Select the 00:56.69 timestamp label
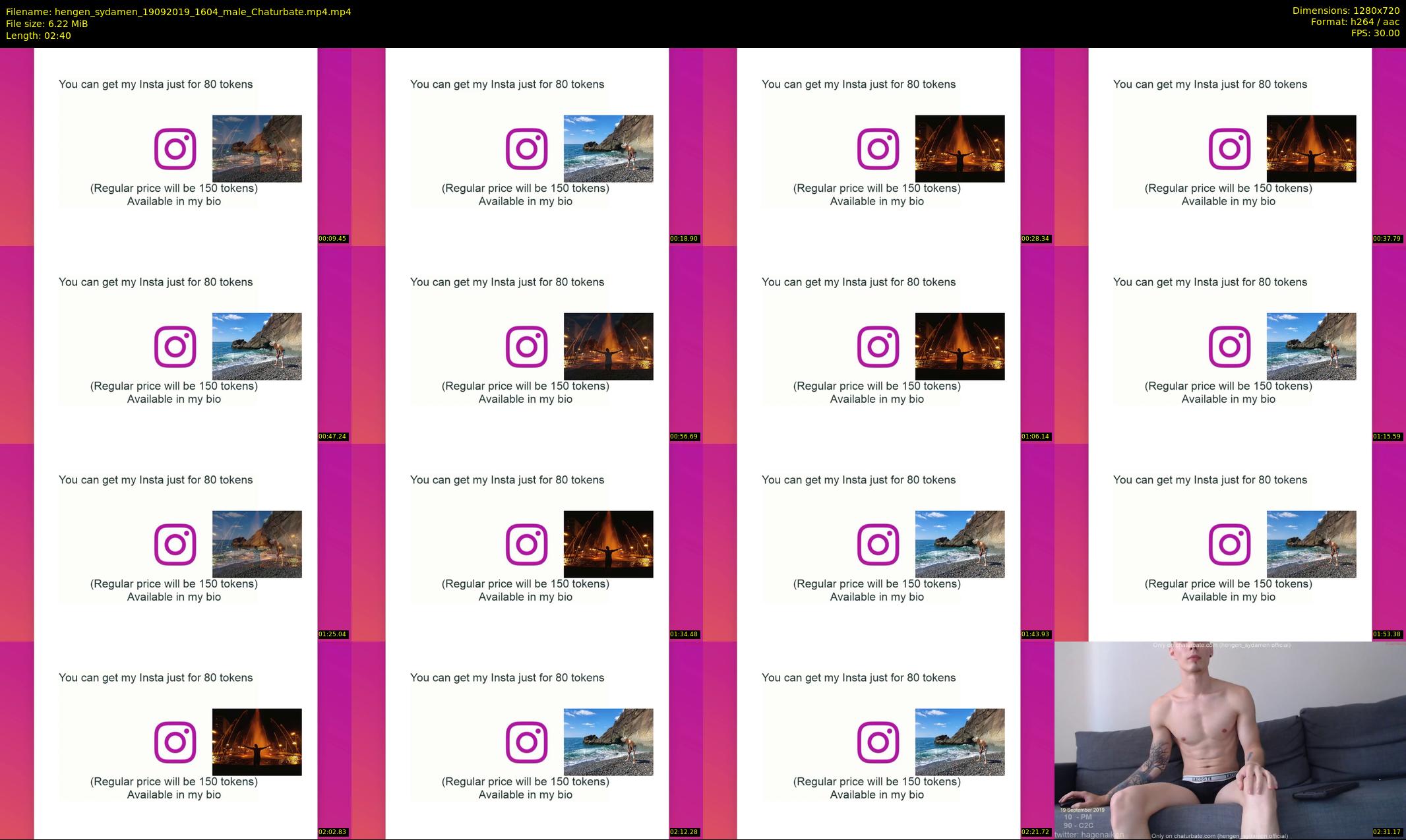 pos(684,436)
